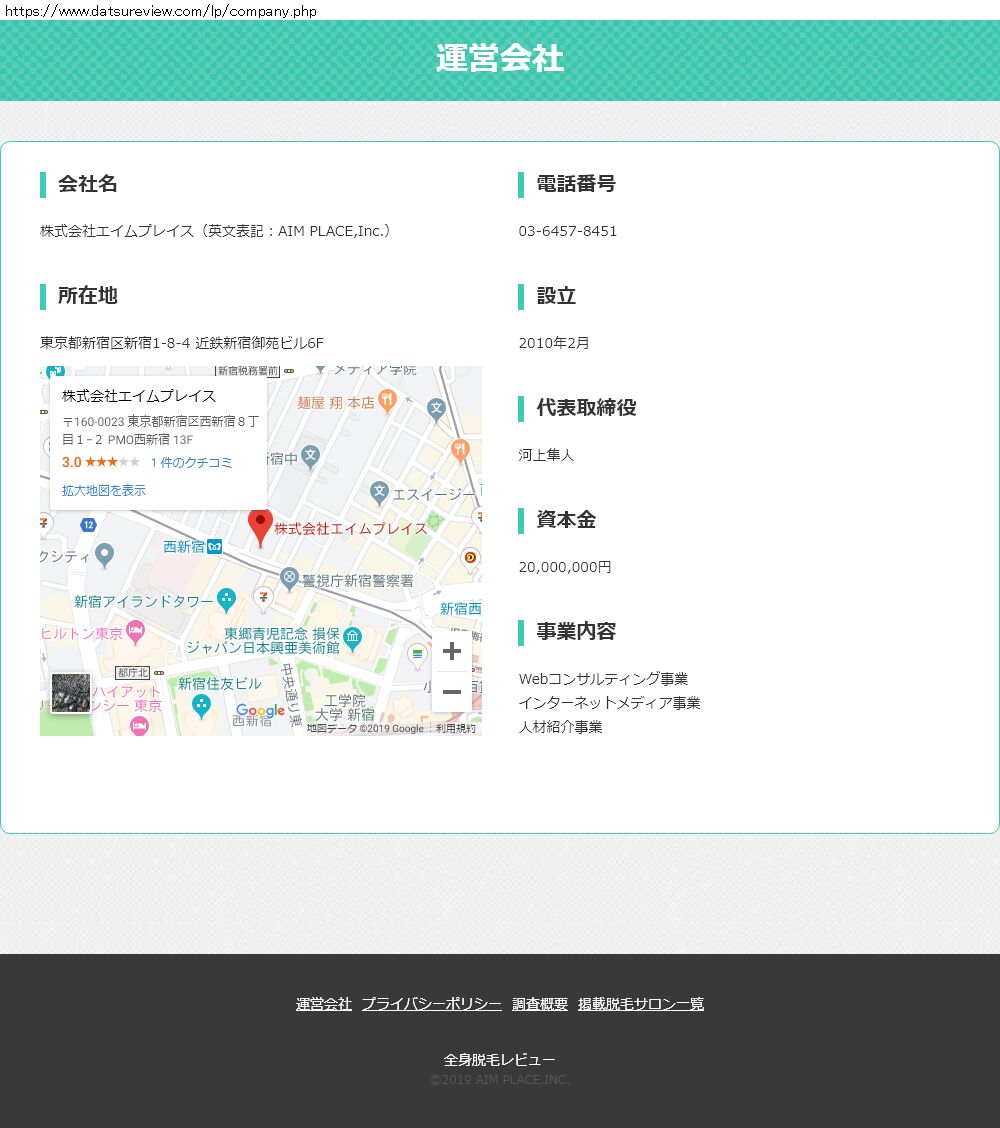The height and width of the screenshot is (1128, 1000).
Task: Open 掲載脱毛サロン一覧 footer link
Action: pos(641,1004)
